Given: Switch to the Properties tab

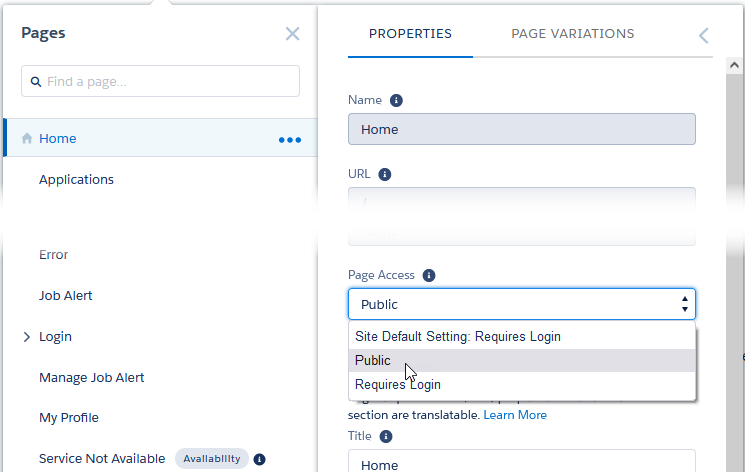Looking at the screenshot, I should click(410, 34).
